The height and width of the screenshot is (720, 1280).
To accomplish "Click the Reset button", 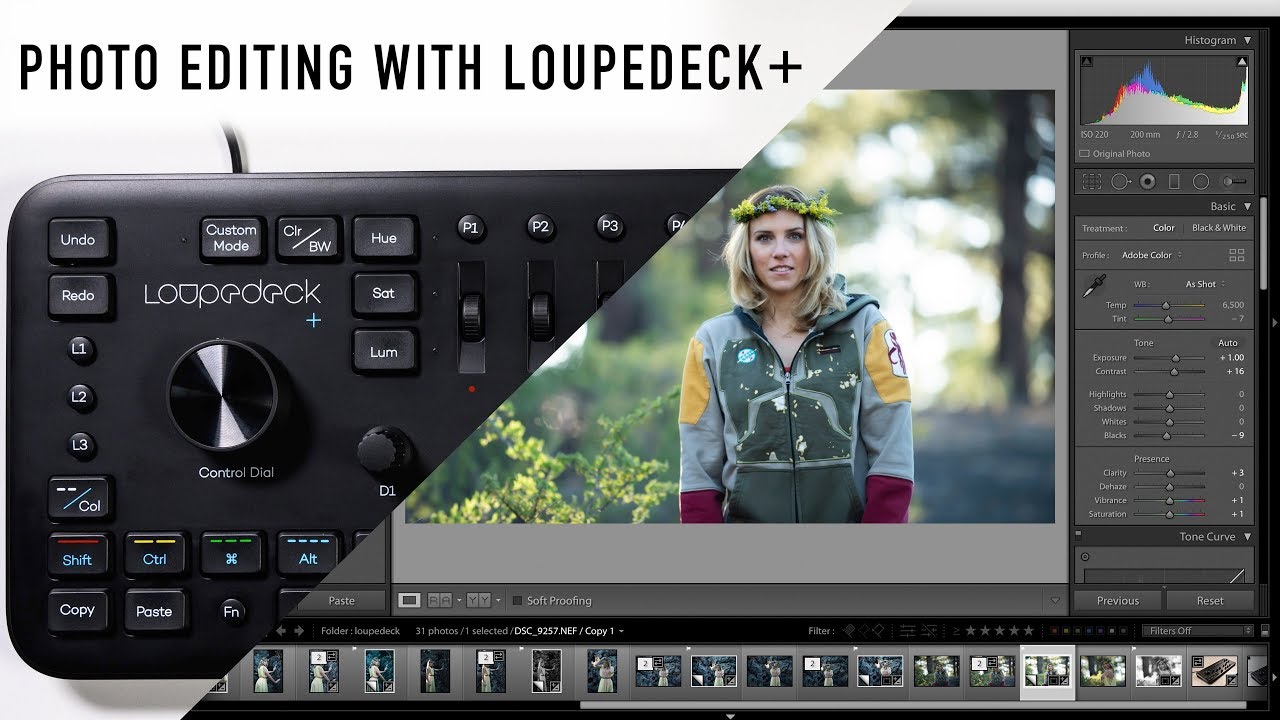I will (1210, 601).
